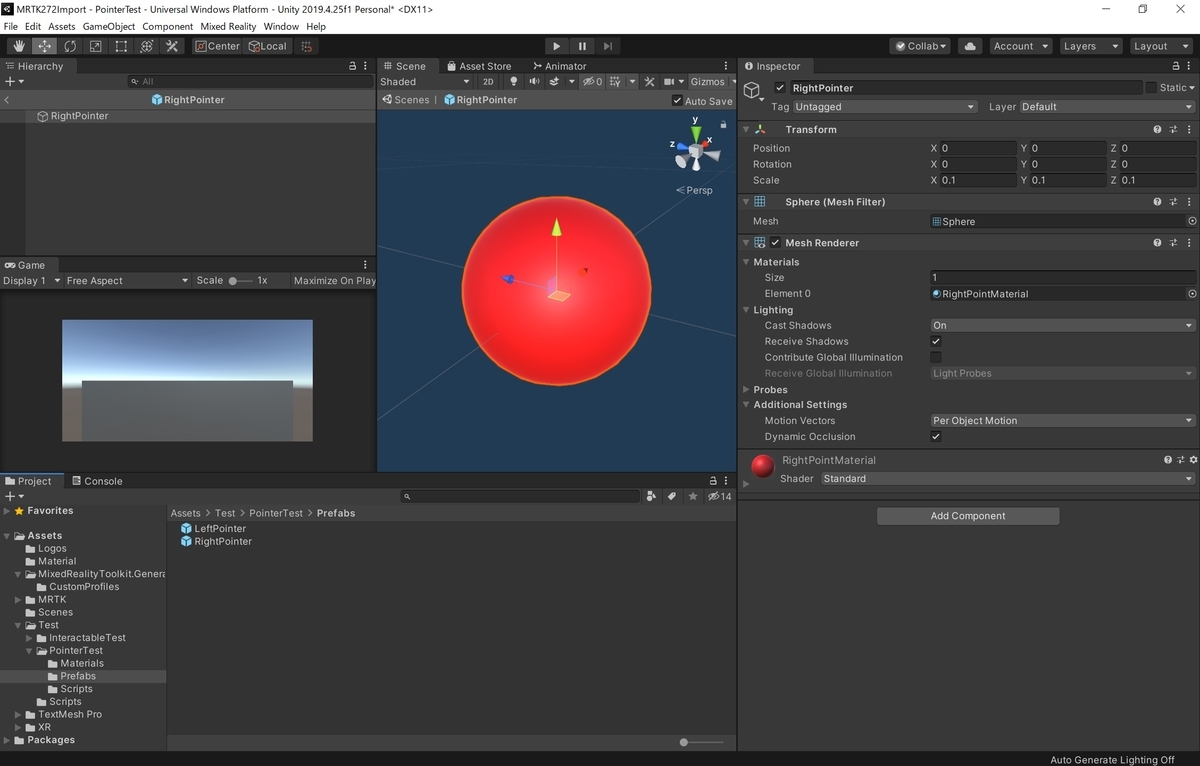This screenshot has width=1200, height=766.
Task: Click the Add Component button
Action: pos(968,516)
